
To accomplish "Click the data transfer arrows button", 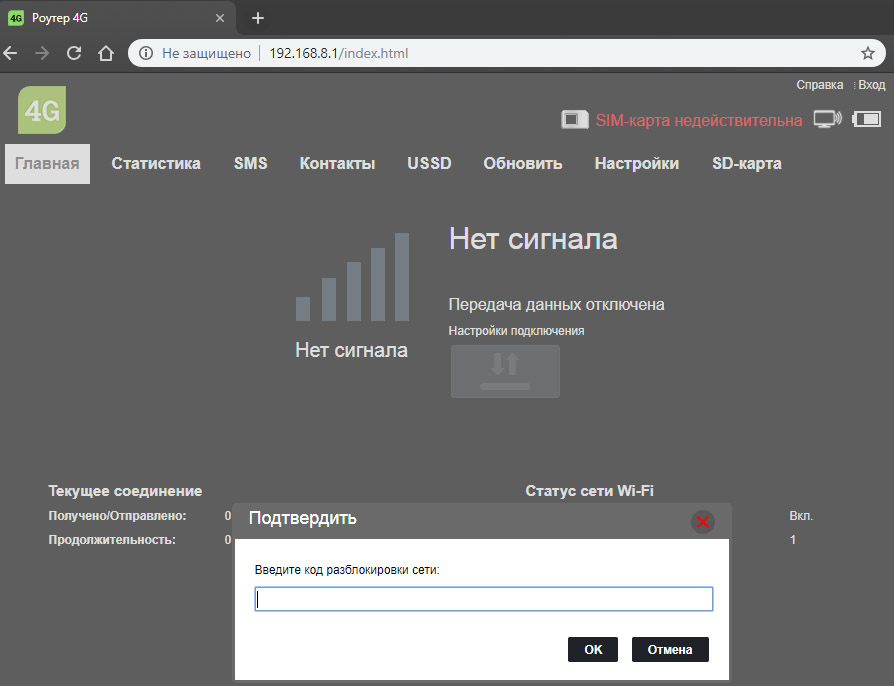I will 505,371.
